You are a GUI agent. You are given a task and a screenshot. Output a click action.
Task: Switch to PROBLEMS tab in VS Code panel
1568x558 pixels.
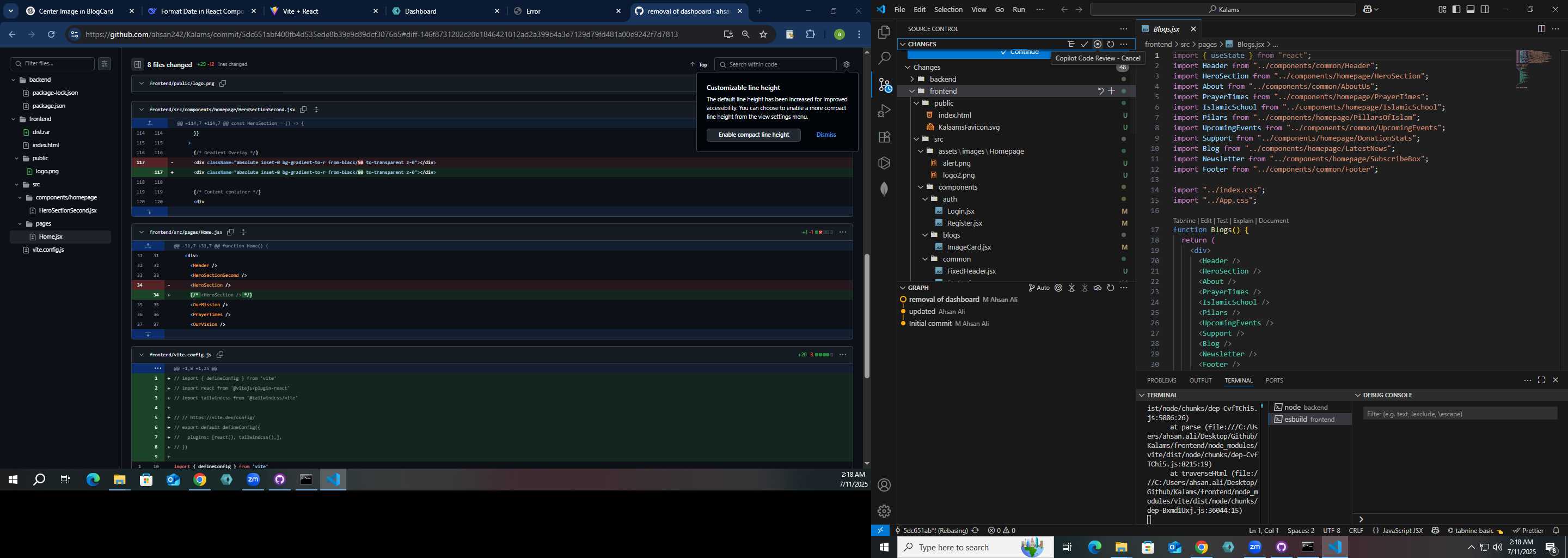click(1161, 380)
